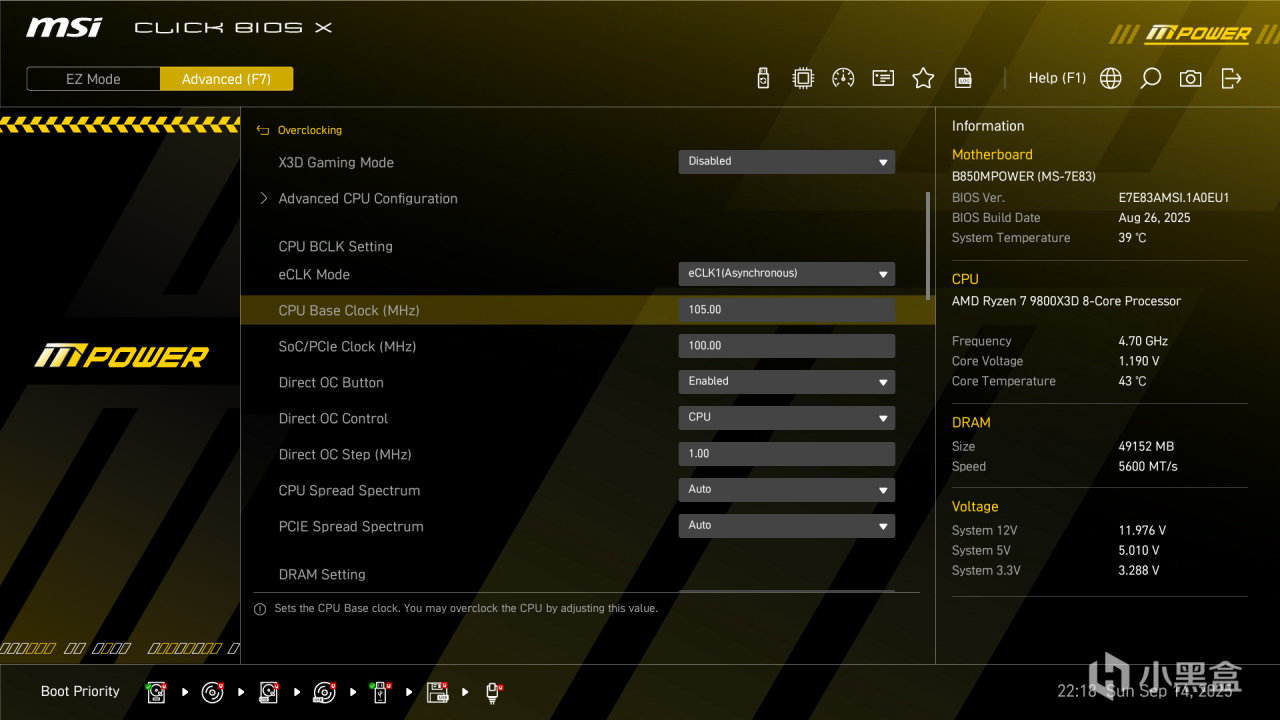
Task: Select the plain CD/DVD boot device icon
Action: pos(213,691)
